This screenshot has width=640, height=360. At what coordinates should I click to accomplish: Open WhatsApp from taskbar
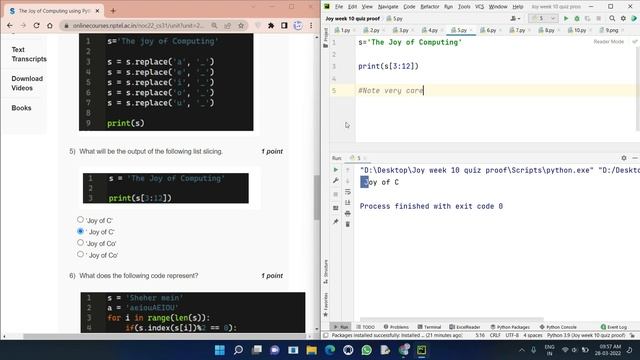[367, 350]
